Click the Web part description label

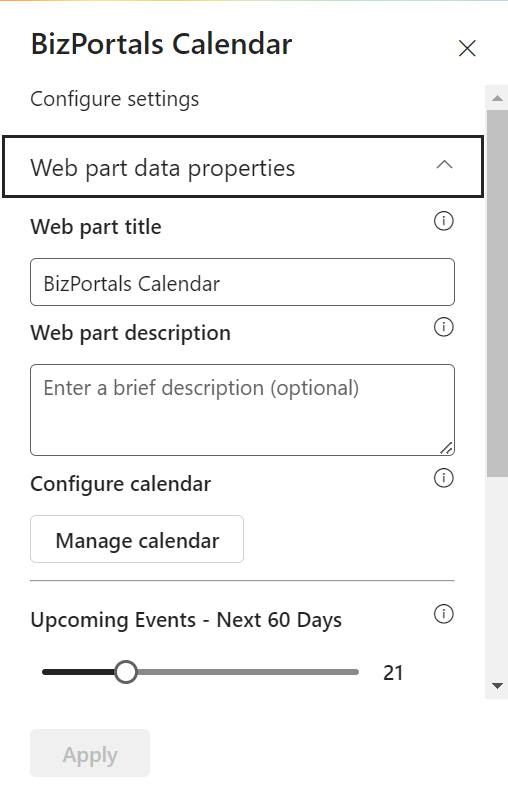[x=131, y=333]
